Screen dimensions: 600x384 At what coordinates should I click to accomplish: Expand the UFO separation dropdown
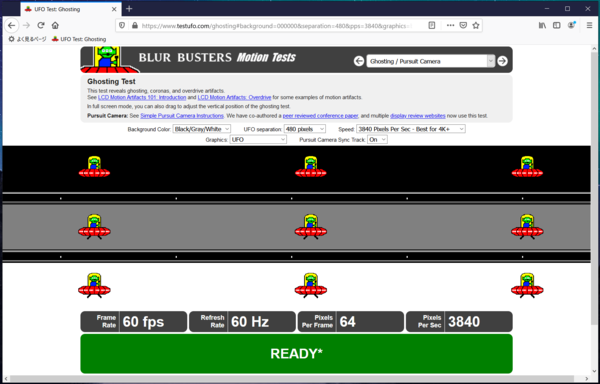pyautogui.click(x=305, y=129)
